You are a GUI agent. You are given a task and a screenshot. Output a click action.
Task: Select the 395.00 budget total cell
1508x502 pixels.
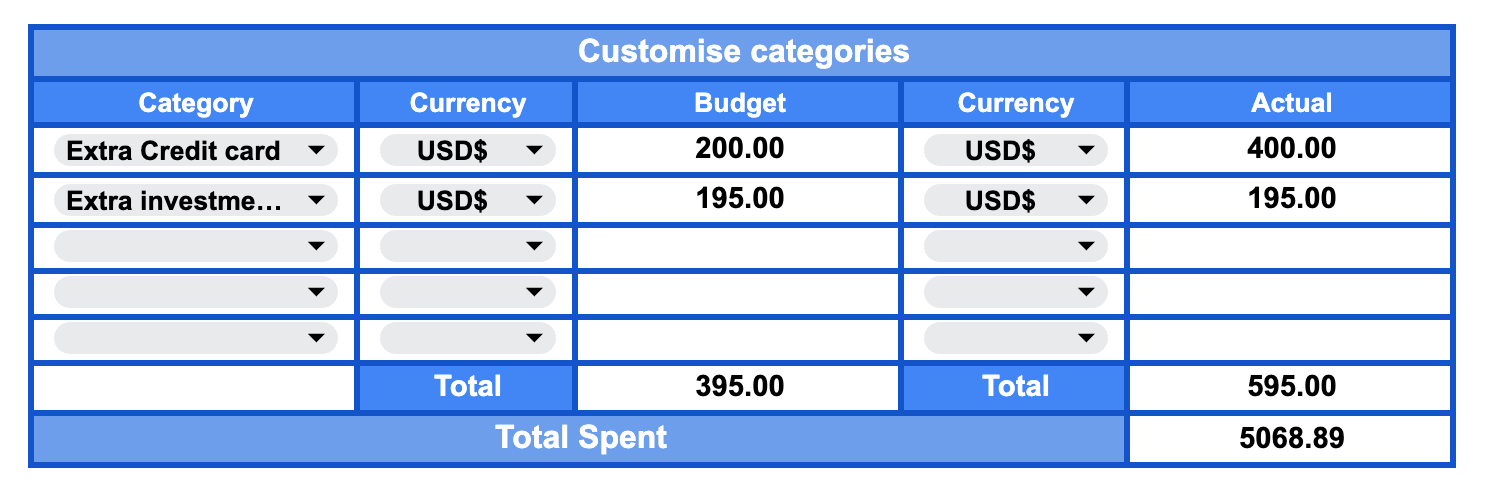tap(740, 387)
